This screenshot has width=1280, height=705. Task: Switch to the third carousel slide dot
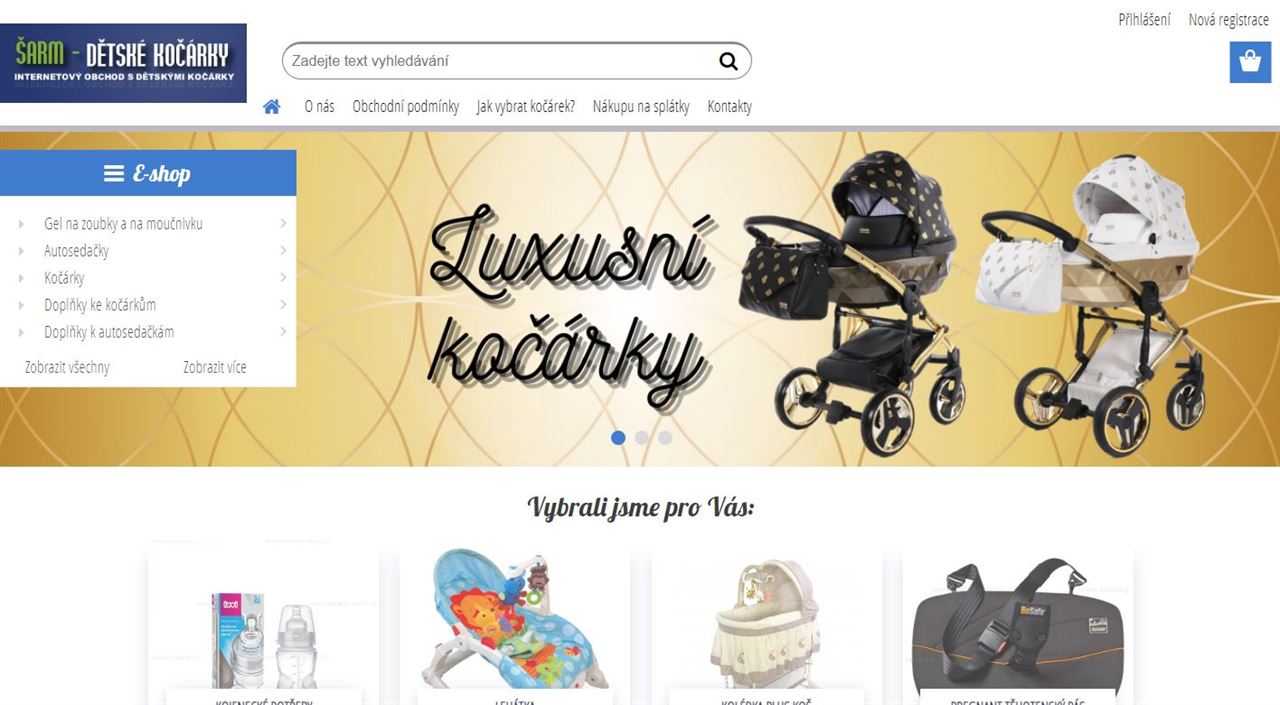[x=665, y=437]
